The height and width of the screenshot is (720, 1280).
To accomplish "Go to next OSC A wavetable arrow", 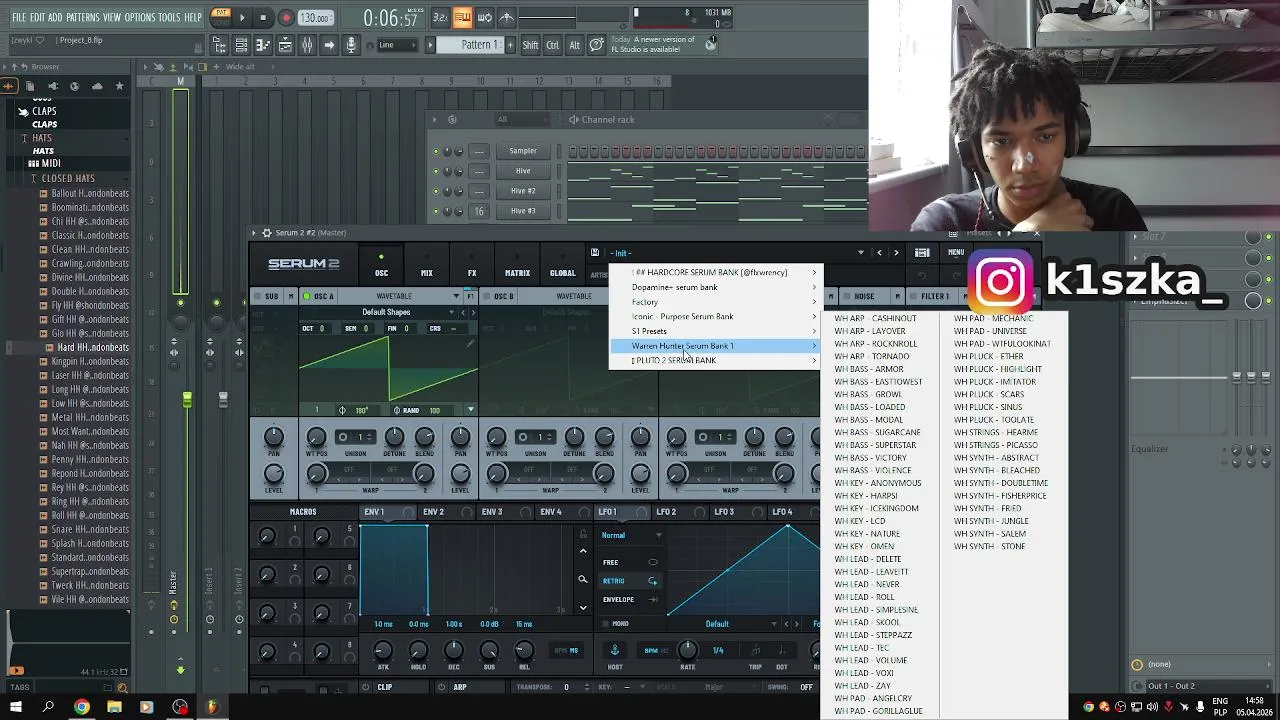I will point(473,312).
